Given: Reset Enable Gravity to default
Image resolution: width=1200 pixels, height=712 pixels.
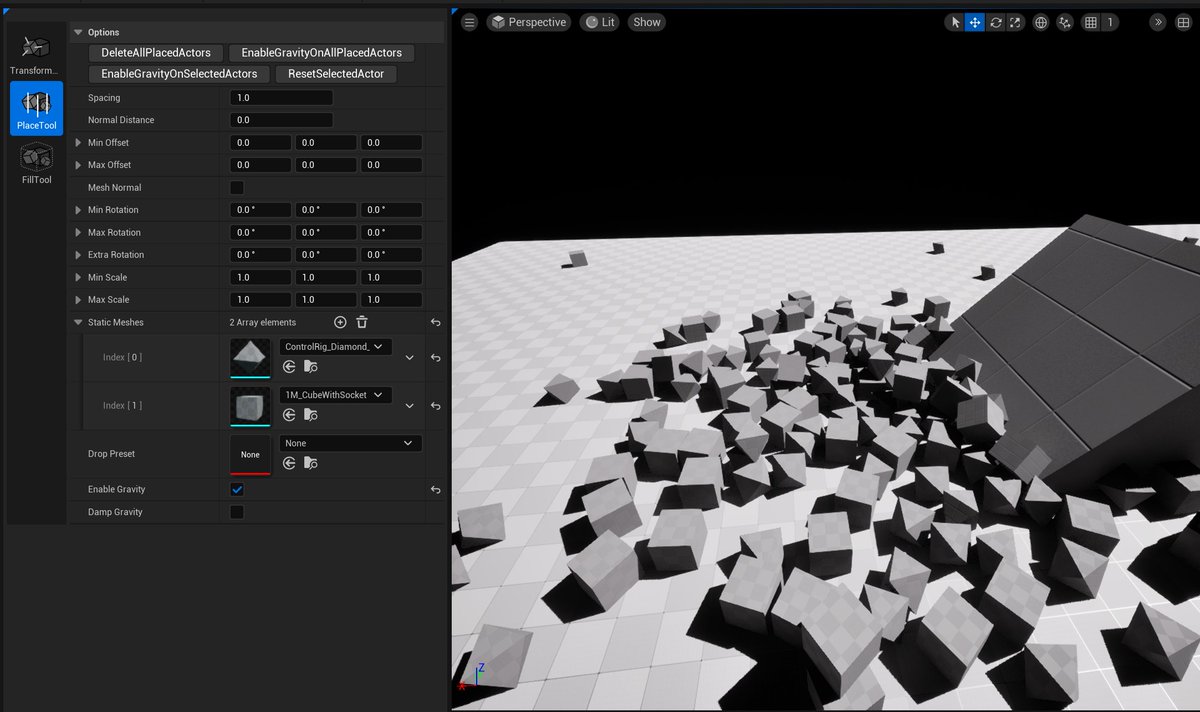Looking at the screenshot, I should pos(436,490).
